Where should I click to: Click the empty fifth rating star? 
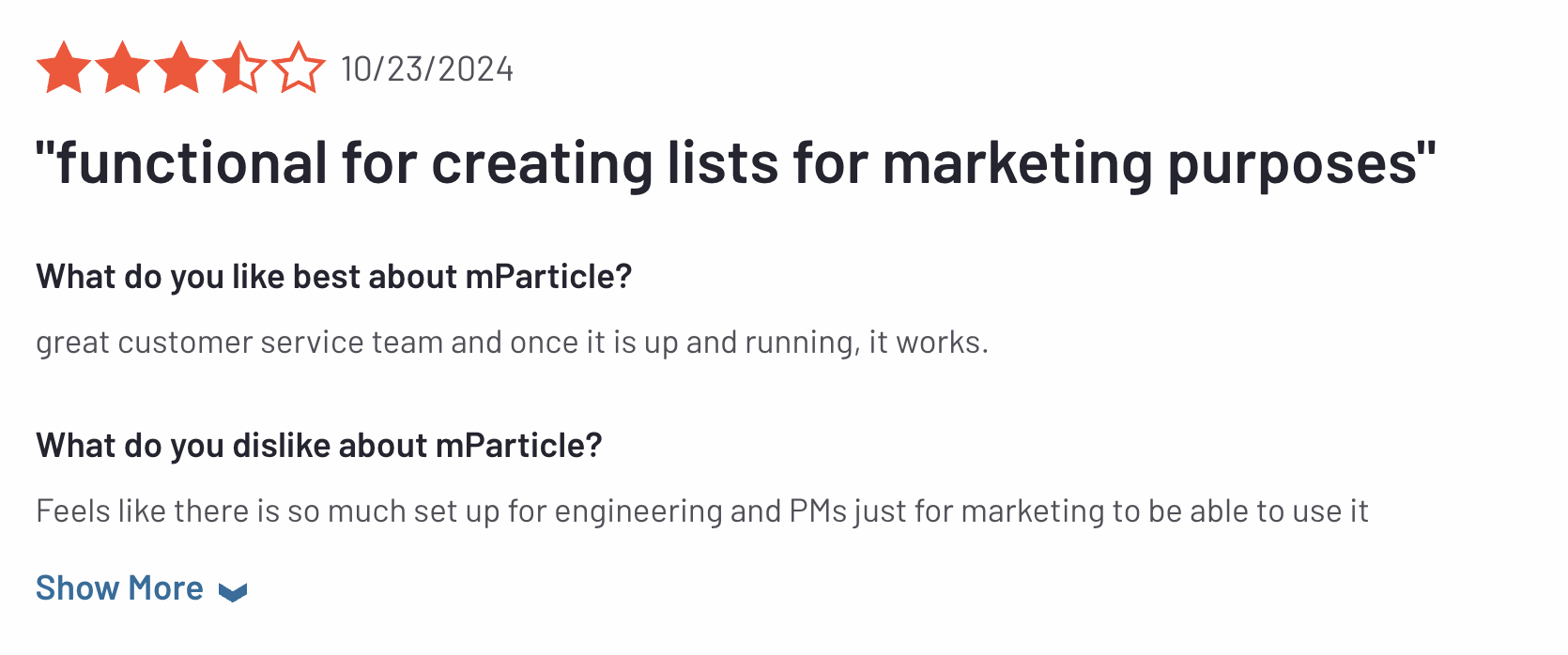[x=299, y=68]
